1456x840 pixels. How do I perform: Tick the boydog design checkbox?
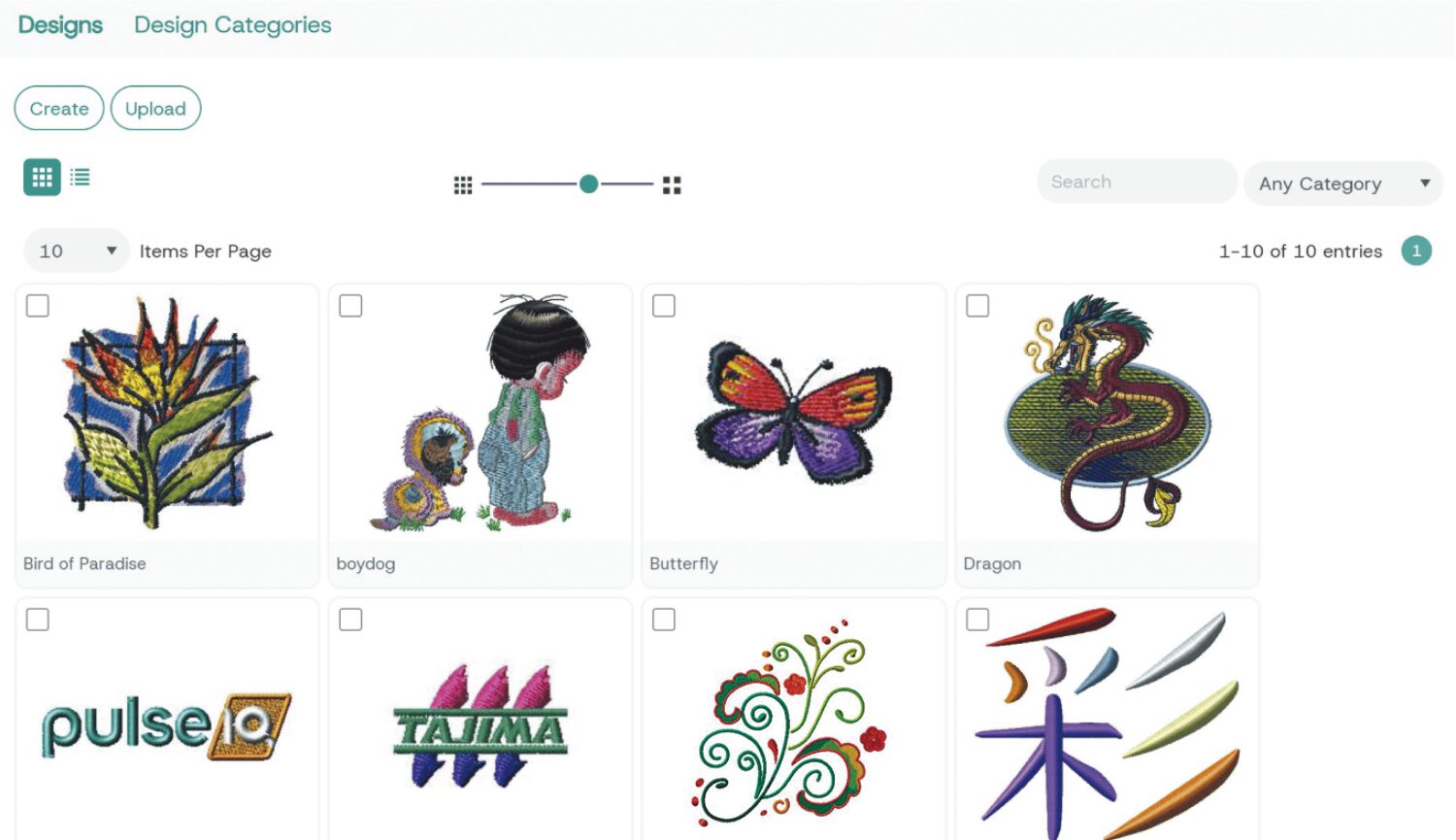click(x=351, y=306)
